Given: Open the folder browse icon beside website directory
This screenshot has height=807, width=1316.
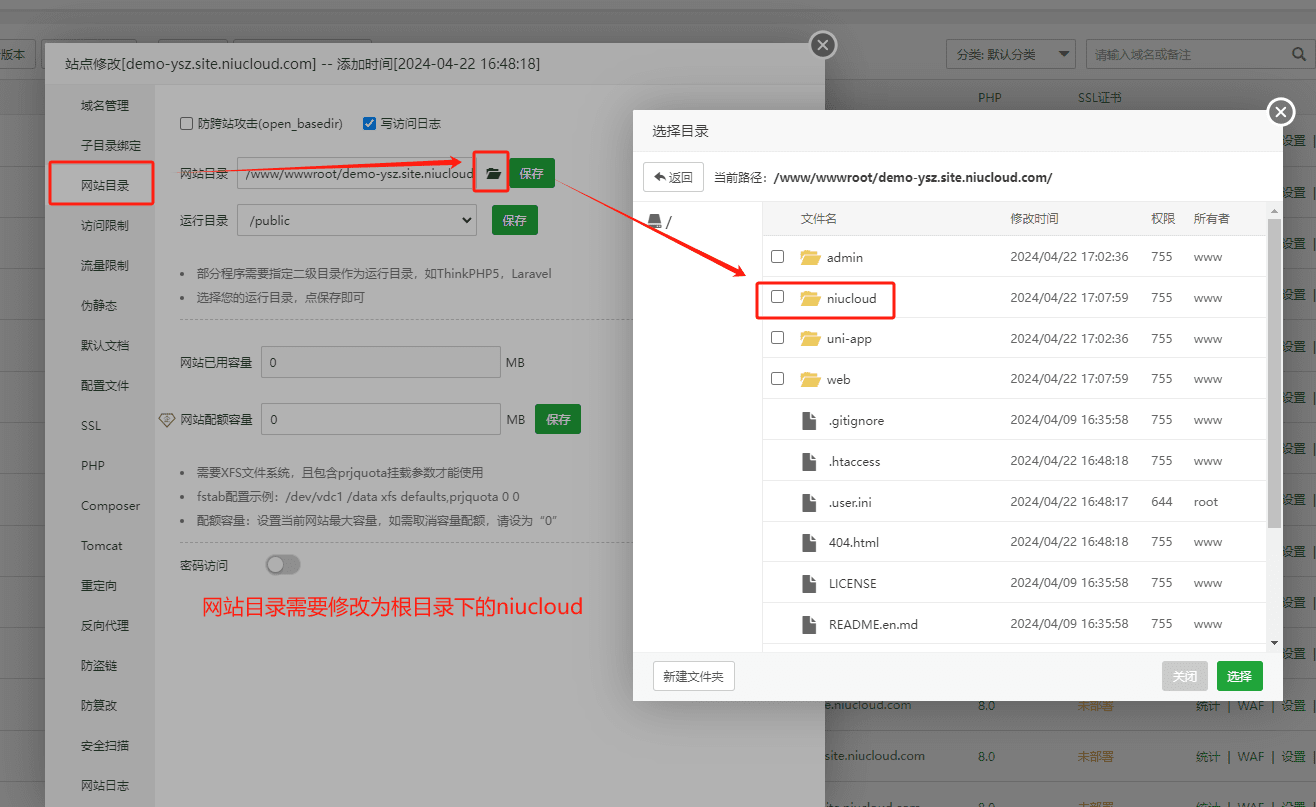Looking at the screenshot, I should 492,173.
